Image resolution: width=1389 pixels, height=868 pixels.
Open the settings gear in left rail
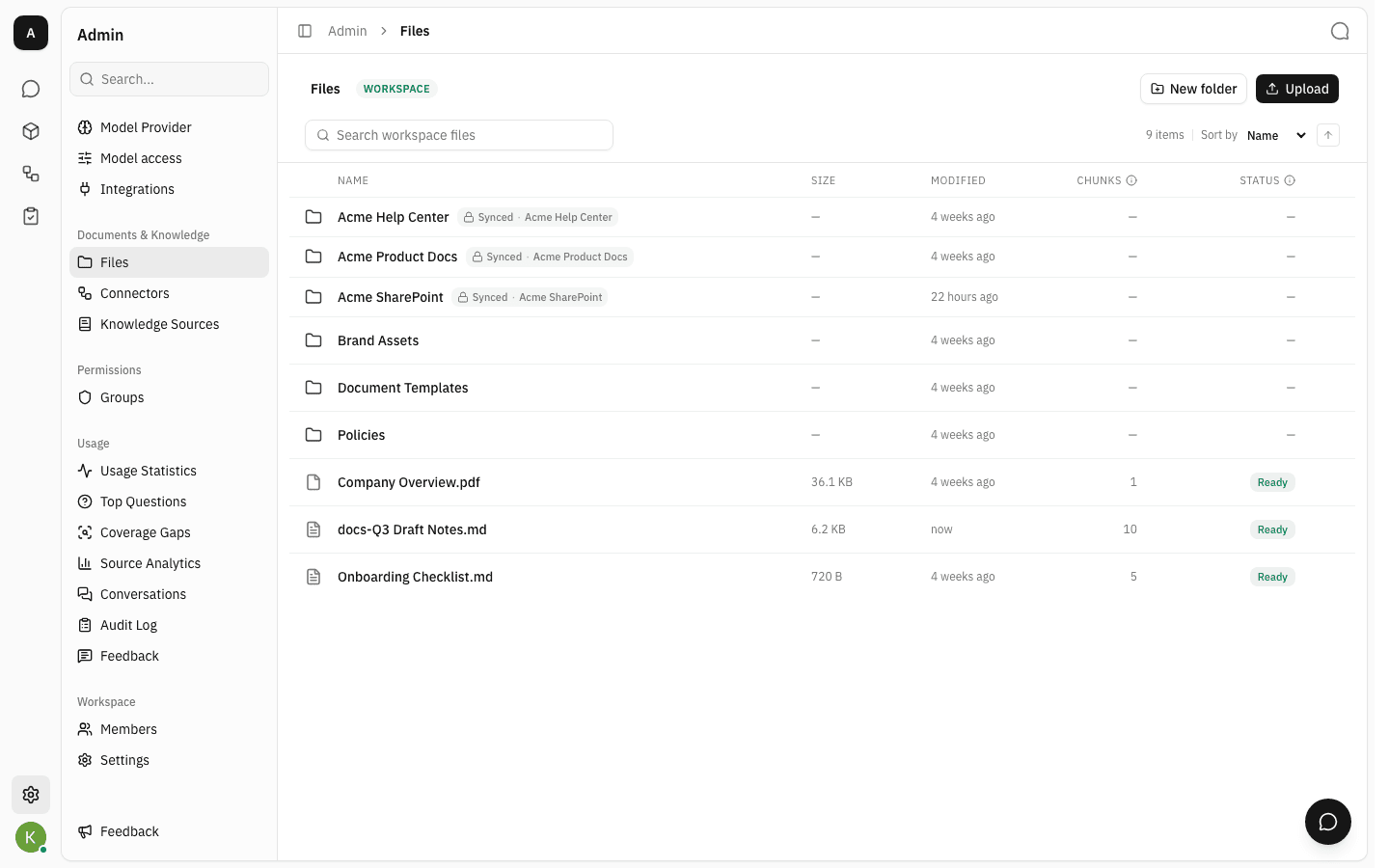(x=31, y=795)
